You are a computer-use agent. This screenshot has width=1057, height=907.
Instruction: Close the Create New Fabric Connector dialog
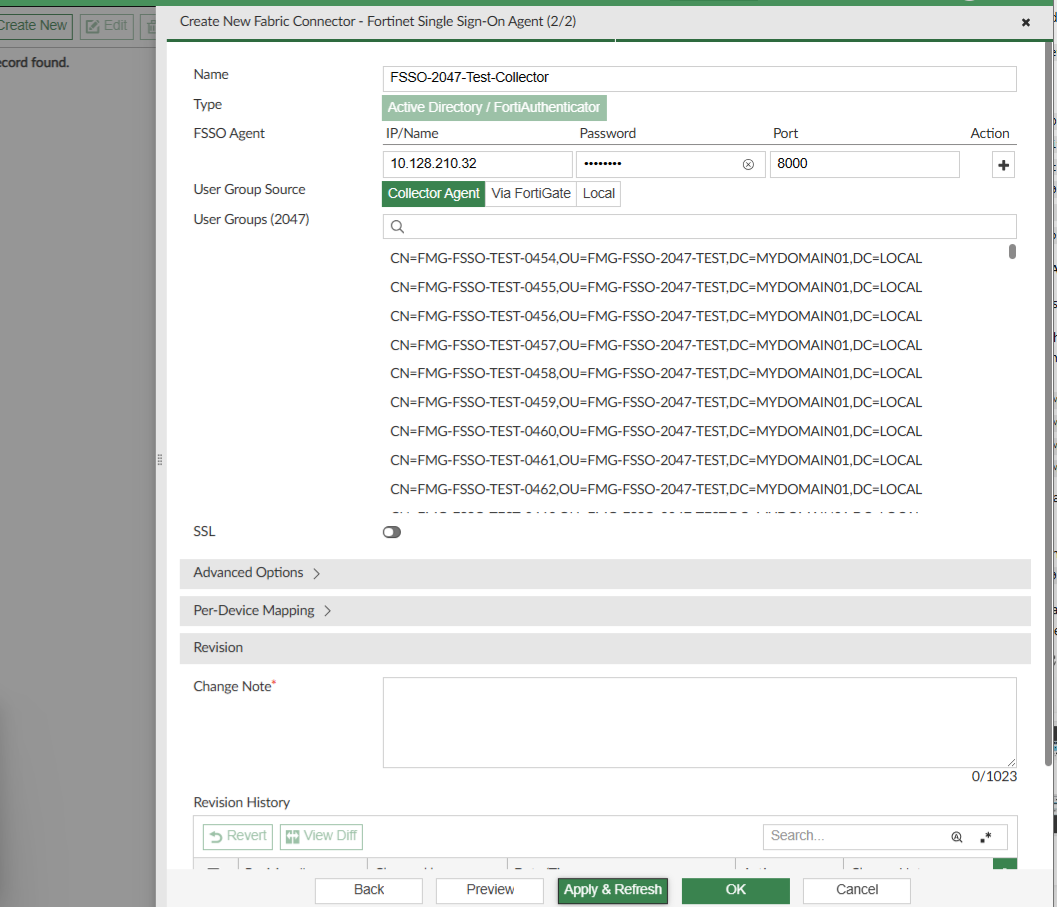point(1025,22)
